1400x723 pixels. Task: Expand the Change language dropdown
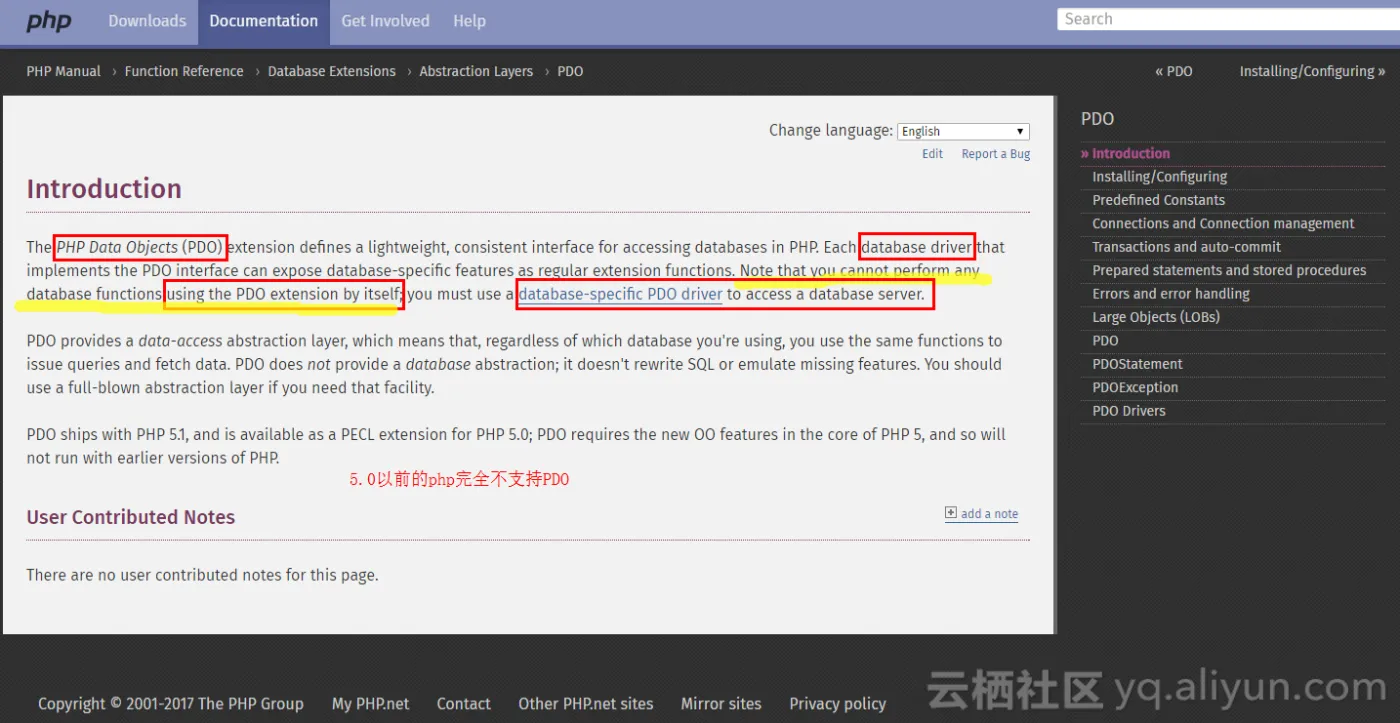[963, 131]
